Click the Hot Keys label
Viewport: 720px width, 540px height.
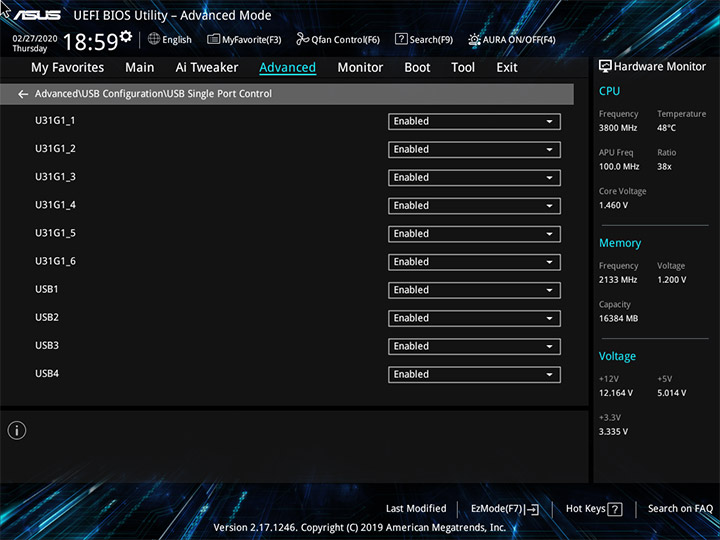(585, 508)
